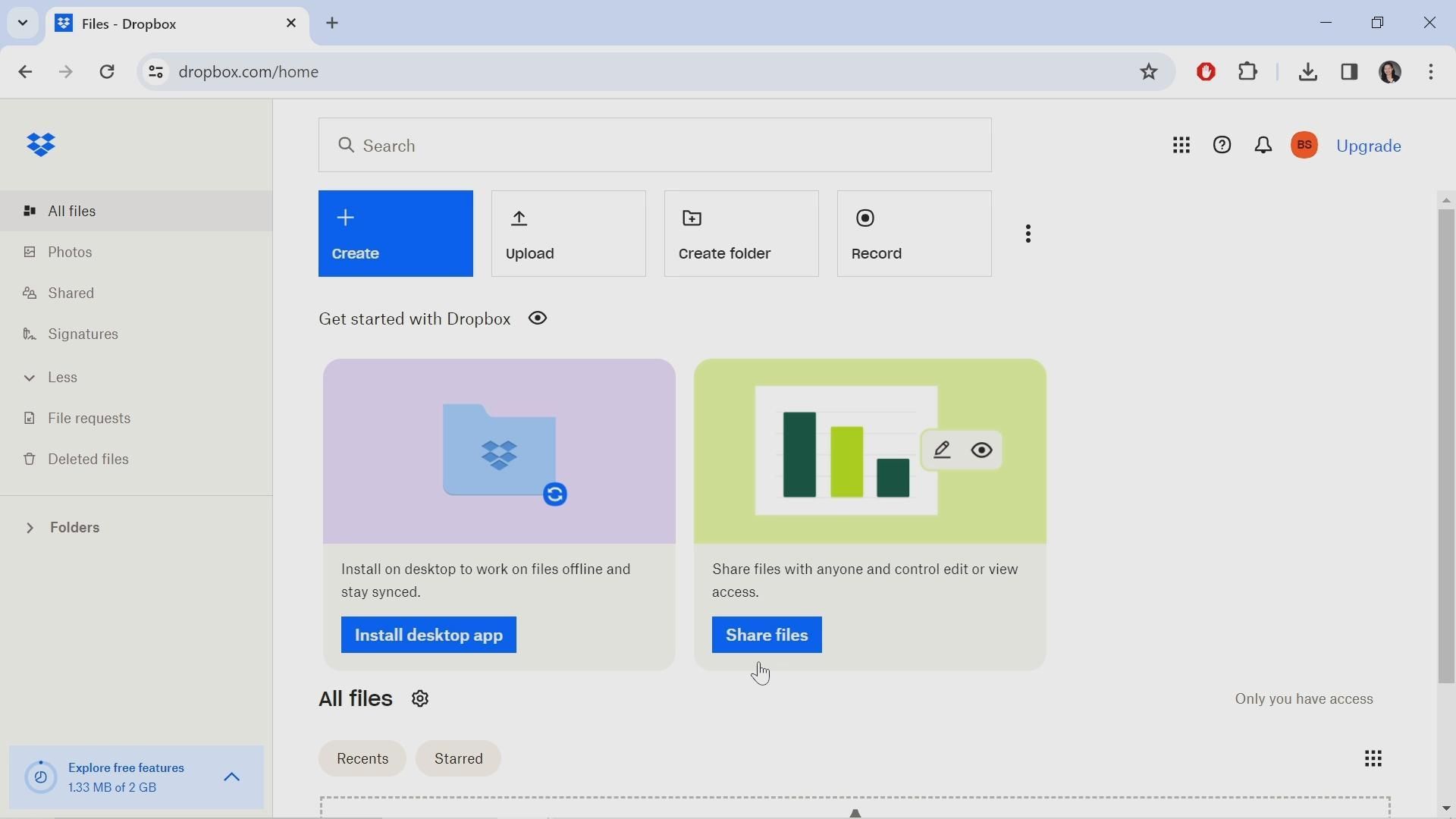Open the apps grid menu
This screenshot has height=819, width=1456.
[1181, 146]
